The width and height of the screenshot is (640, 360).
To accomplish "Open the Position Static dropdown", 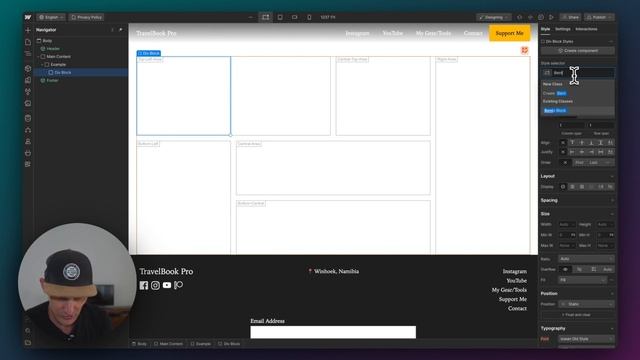I will click(586, 304).
